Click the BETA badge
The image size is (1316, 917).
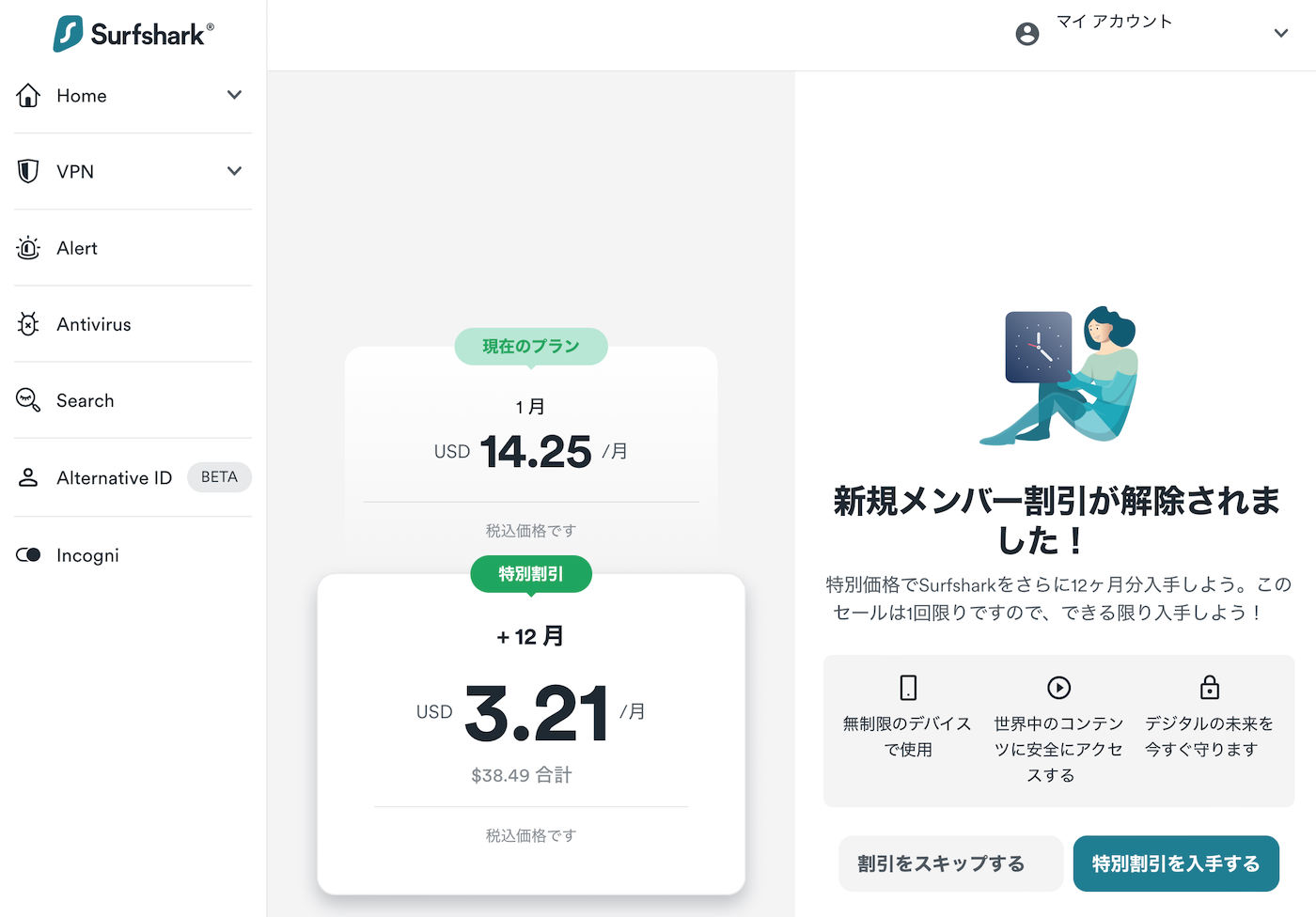(219, 477)
